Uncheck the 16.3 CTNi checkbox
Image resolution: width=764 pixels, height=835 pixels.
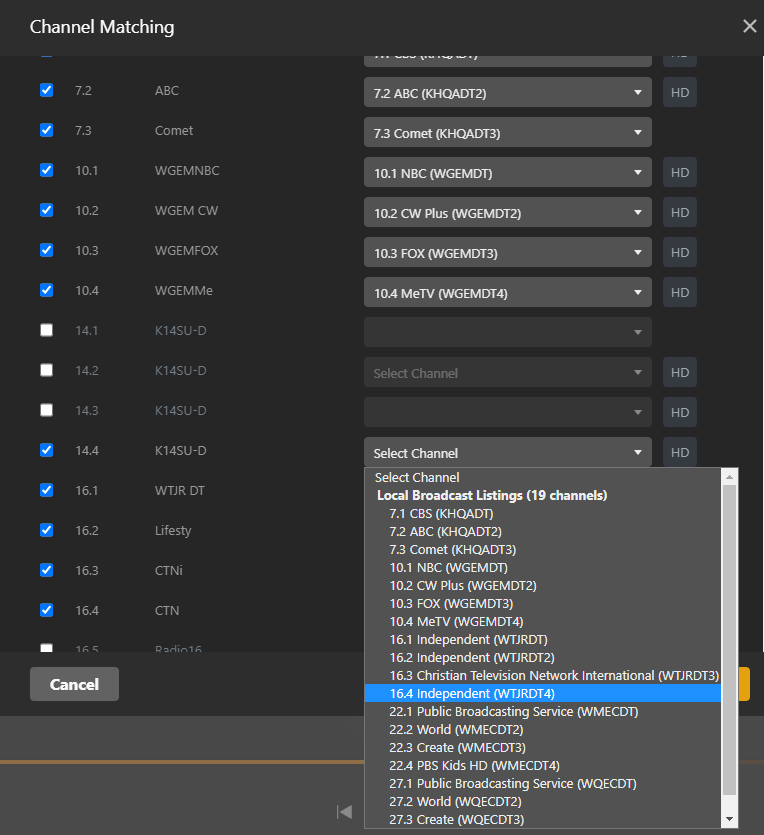click(x=47, y=570)
